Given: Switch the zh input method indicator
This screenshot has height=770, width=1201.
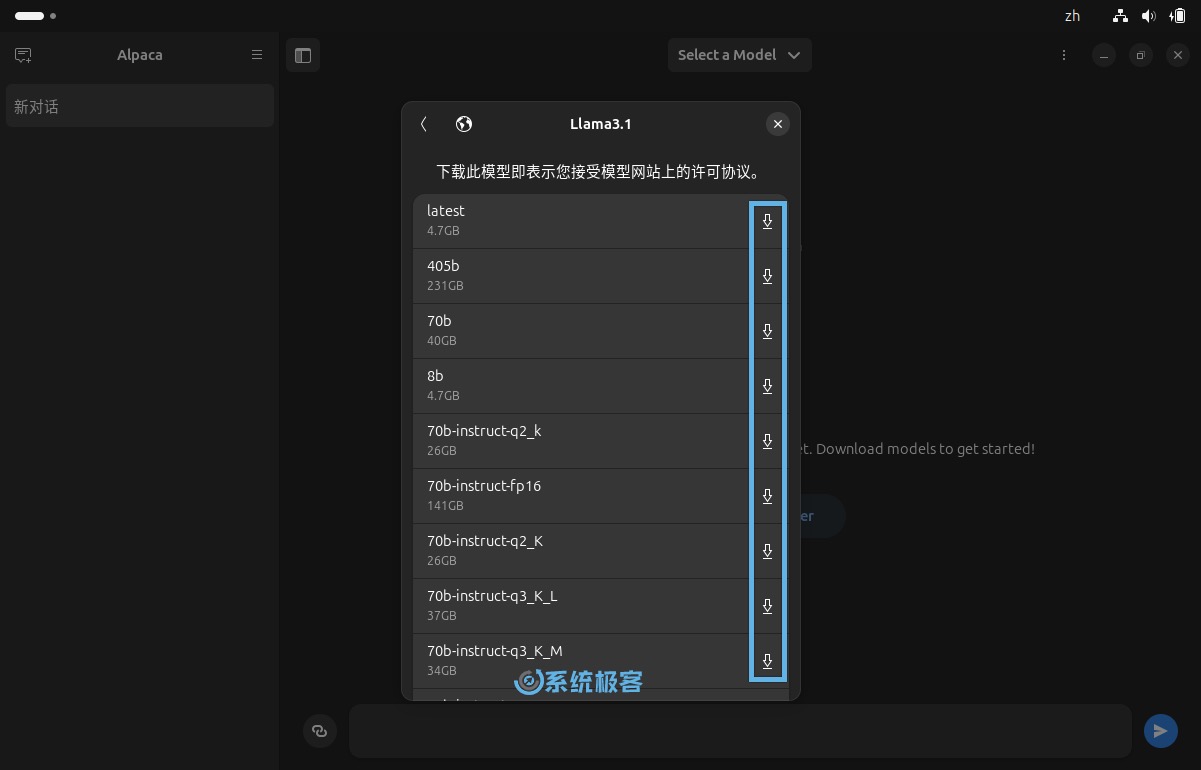Looking at the screenshot, I should point(1072,16).
